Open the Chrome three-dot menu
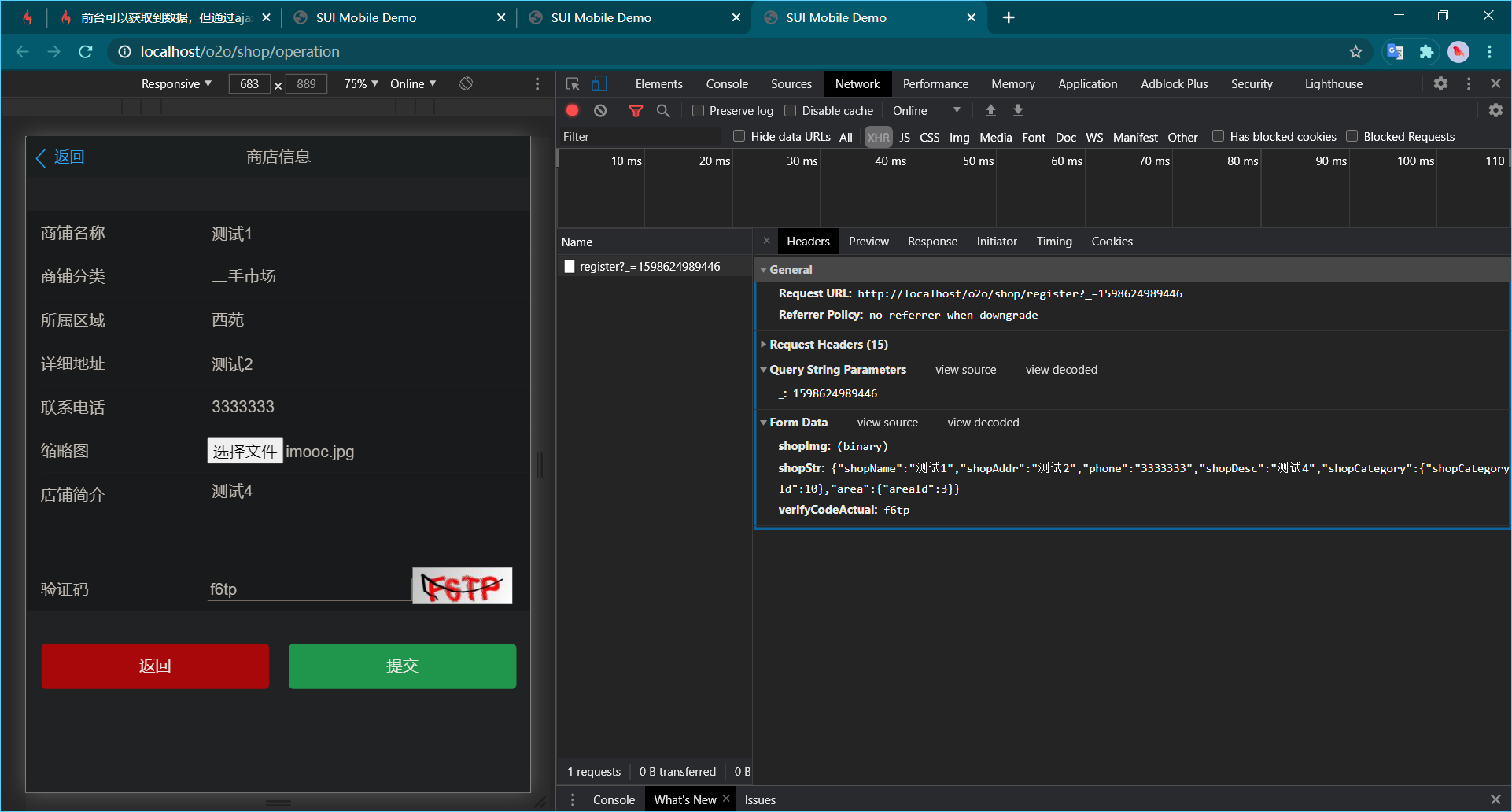 (1489, 52)
